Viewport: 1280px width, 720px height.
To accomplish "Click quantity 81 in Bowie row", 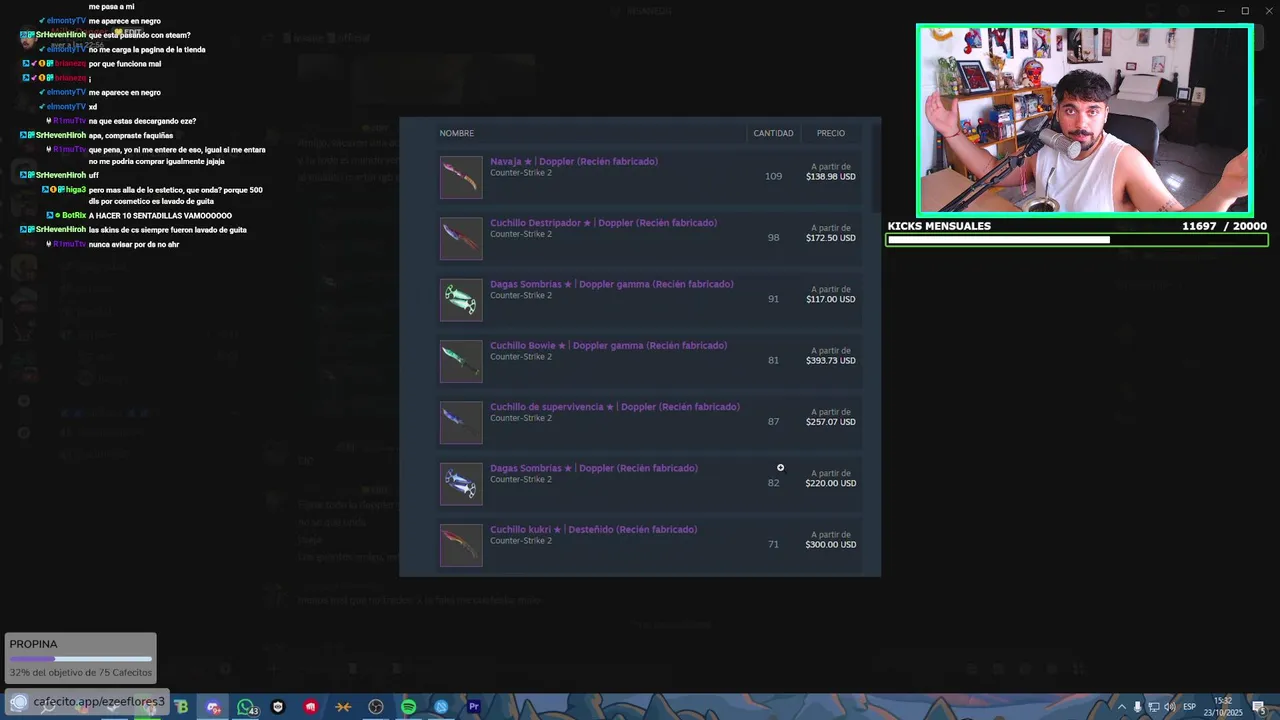I will (773, 360).
